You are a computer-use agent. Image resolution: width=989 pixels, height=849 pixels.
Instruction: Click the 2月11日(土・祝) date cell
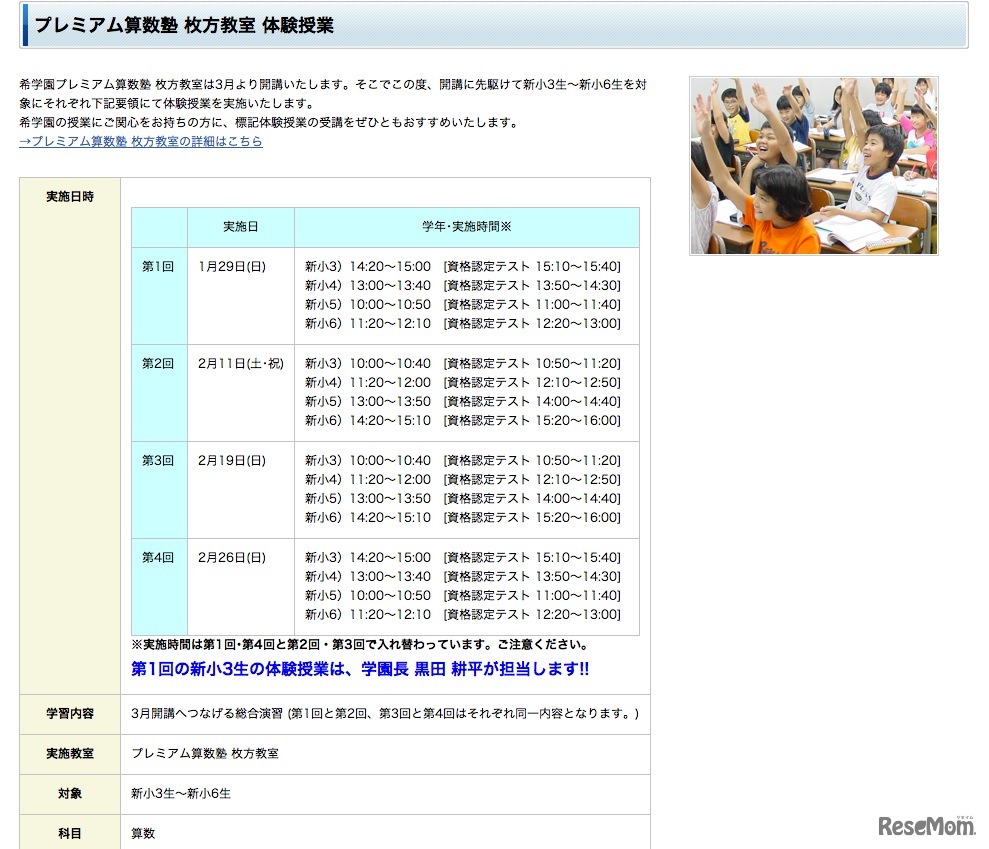(x=240, y=363)
